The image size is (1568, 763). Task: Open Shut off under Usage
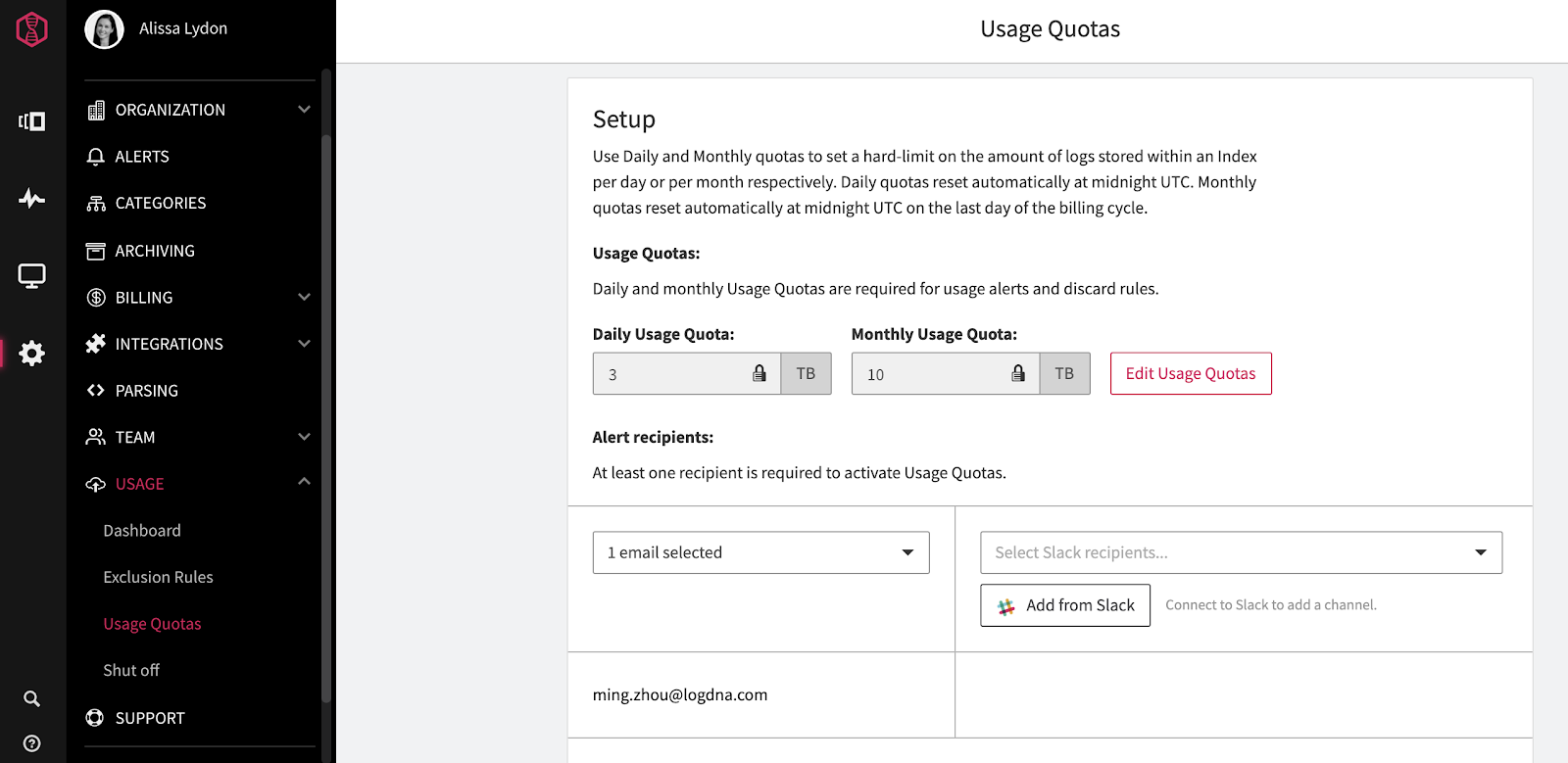pos(131,670)
